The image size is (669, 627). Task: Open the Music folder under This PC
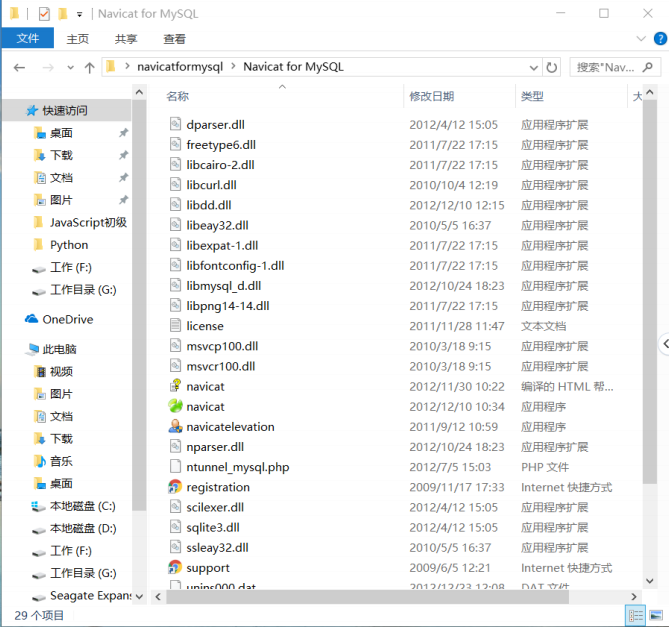point(53,461)
